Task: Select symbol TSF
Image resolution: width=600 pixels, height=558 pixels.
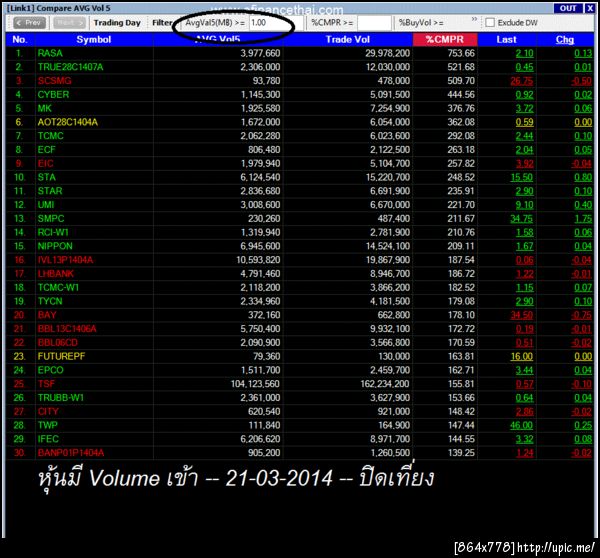Action: pyautogui.click(x=46, y=384)
